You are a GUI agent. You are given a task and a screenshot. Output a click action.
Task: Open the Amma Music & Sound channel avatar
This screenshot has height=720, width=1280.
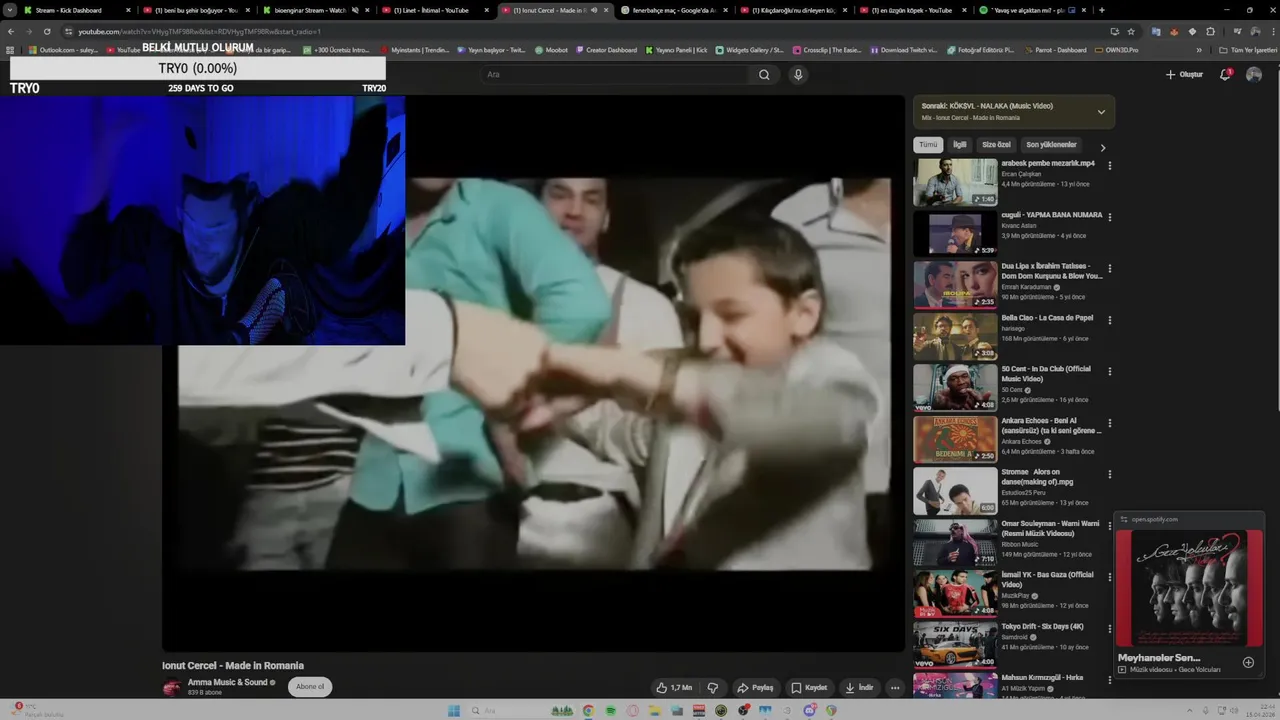[x=172, y=688]
